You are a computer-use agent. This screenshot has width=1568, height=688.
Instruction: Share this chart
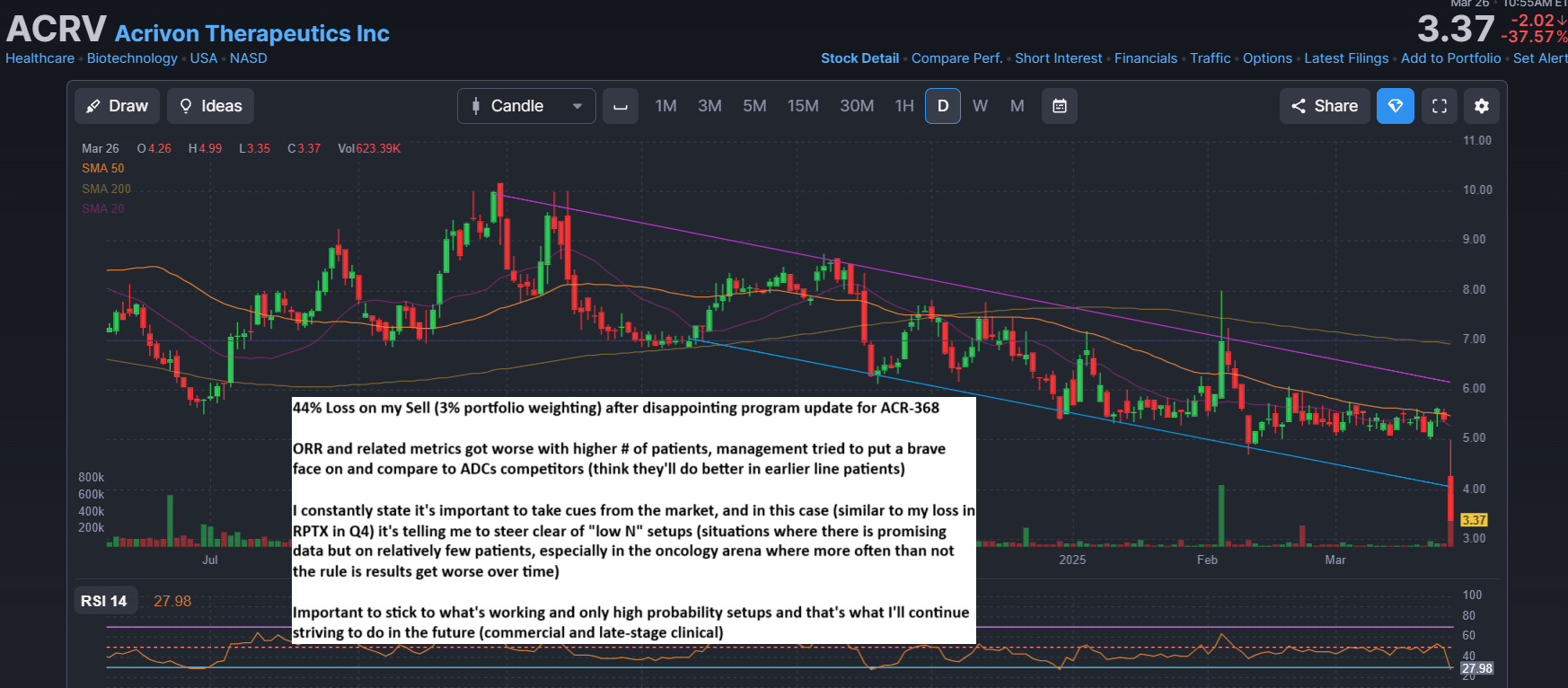(1325, 106)
